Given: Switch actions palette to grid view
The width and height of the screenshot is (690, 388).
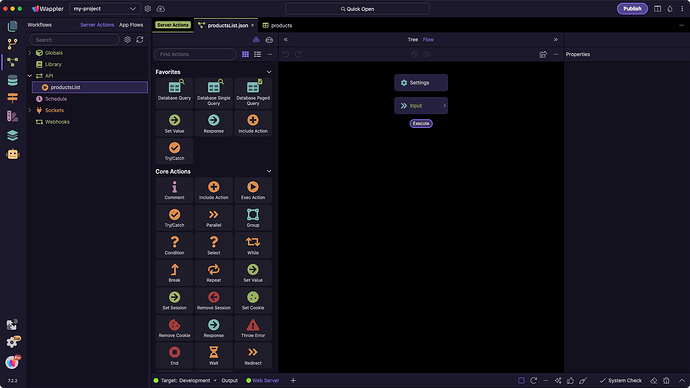Looking at the screenshot, I should [x=245, y=54].
